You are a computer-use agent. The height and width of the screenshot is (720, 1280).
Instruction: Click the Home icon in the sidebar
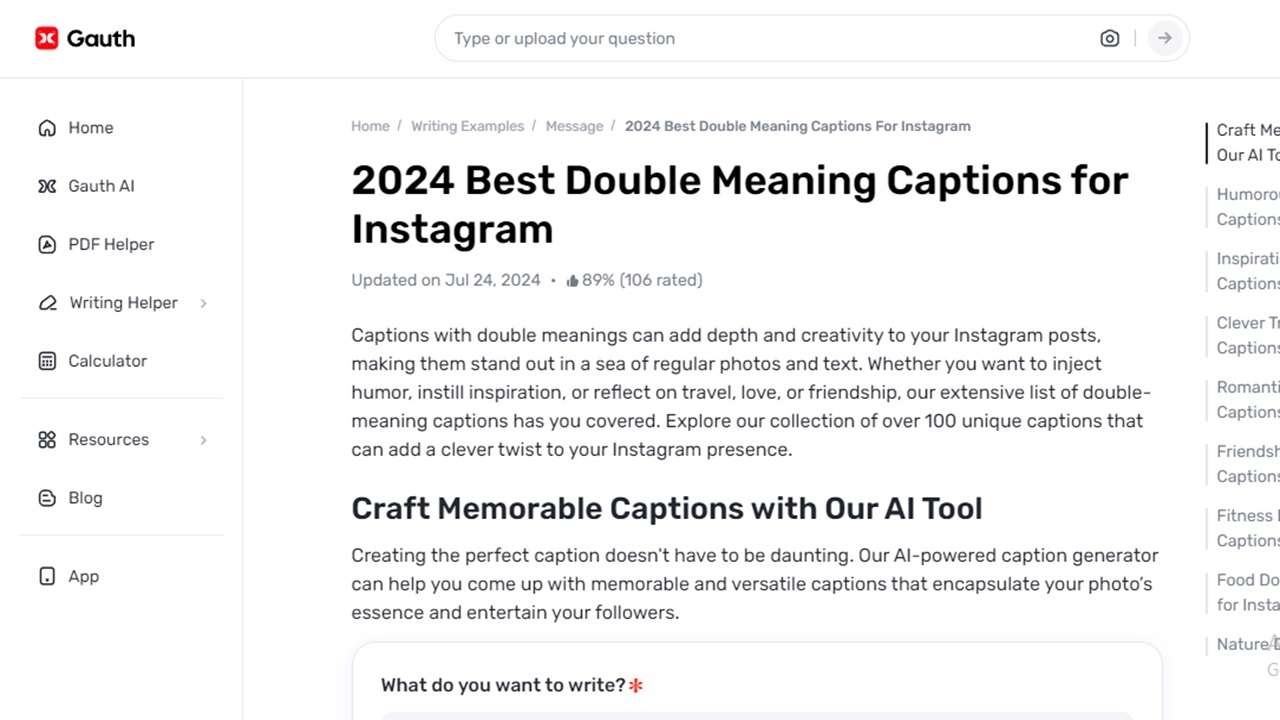tap(47, 128)
